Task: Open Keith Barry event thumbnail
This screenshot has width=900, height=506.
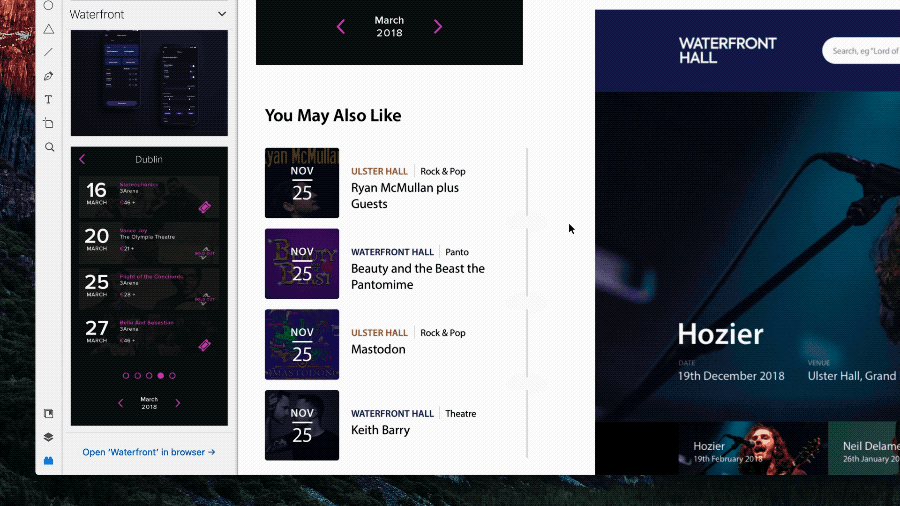Action: point(302,425)
